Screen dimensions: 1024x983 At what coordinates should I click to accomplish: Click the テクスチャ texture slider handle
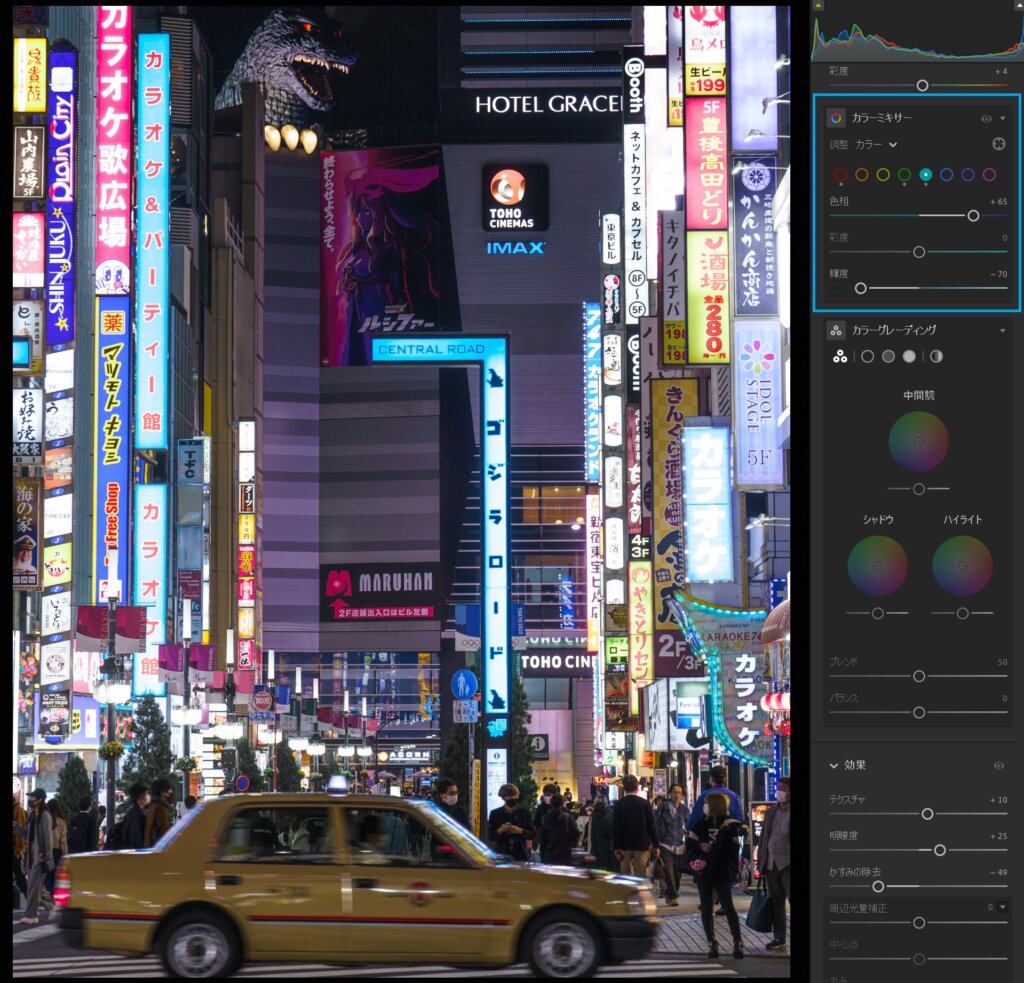[927, 814]
